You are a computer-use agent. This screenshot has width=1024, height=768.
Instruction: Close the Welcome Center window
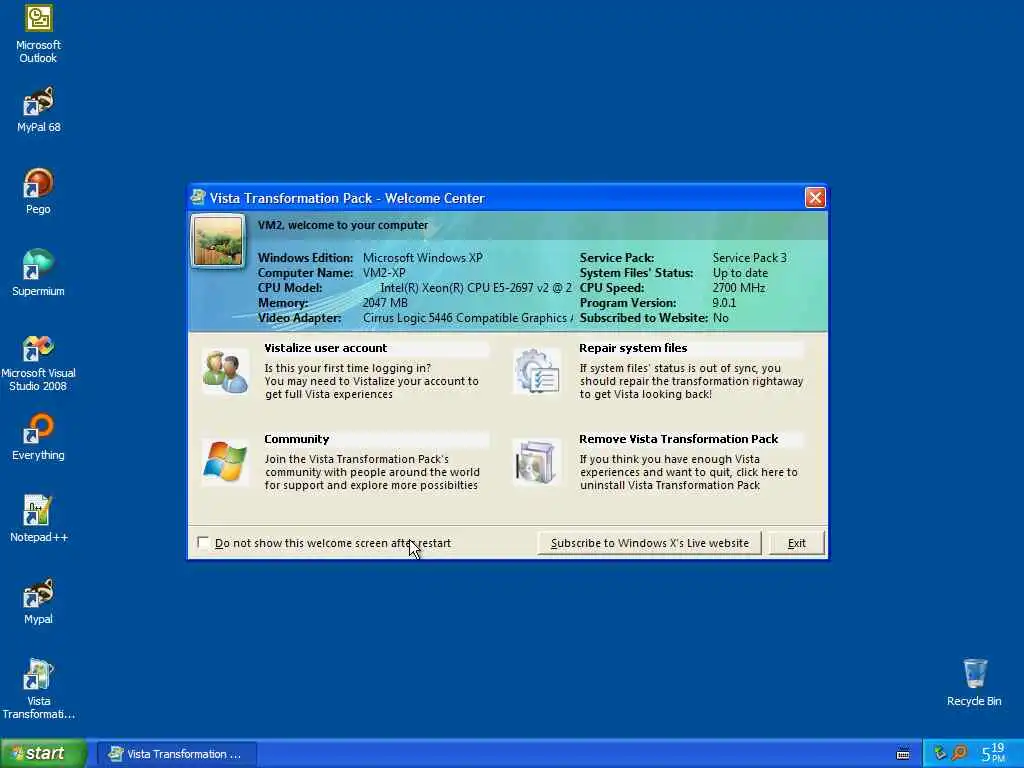815,197
